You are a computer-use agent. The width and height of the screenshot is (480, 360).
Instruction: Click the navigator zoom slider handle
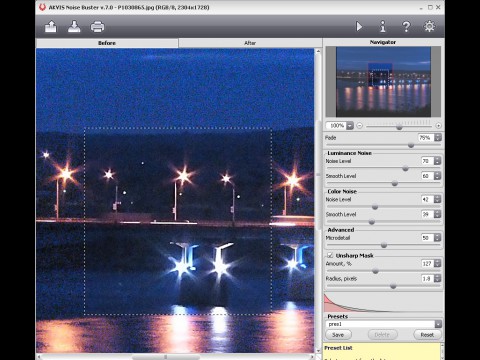[399, 127]
